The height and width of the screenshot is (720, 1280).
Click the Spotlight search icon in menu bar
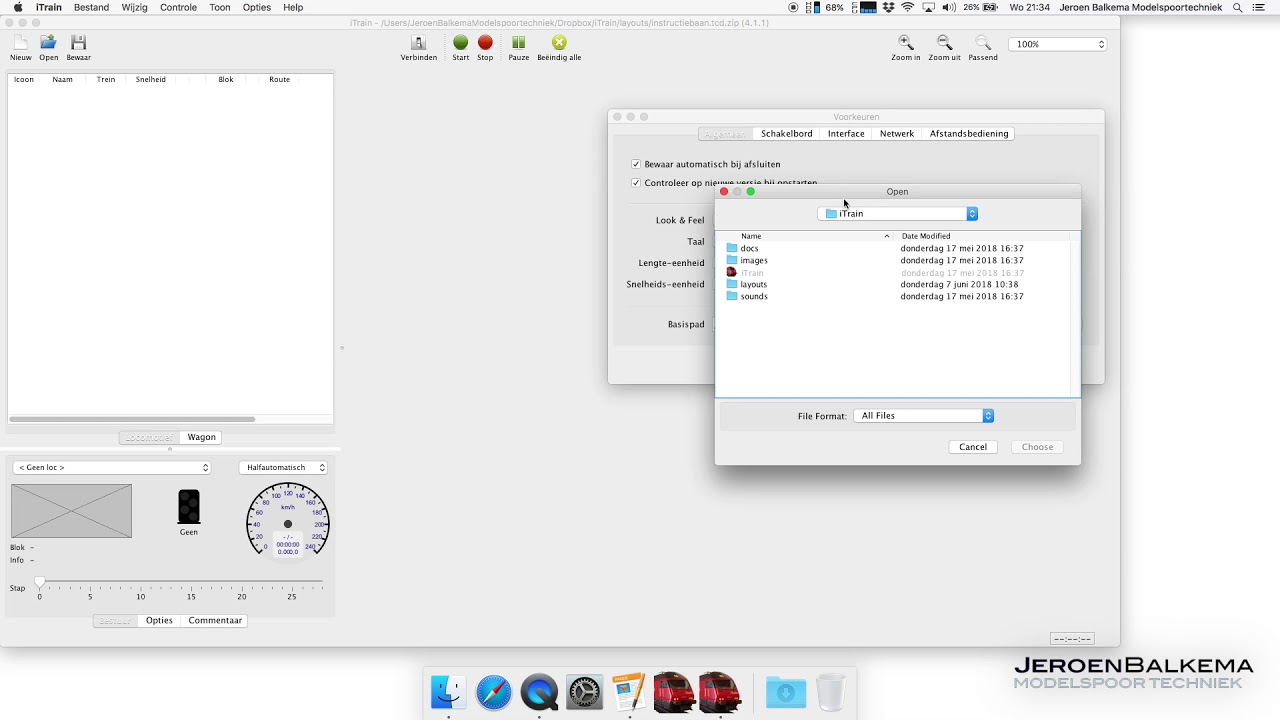[1237, 7]
